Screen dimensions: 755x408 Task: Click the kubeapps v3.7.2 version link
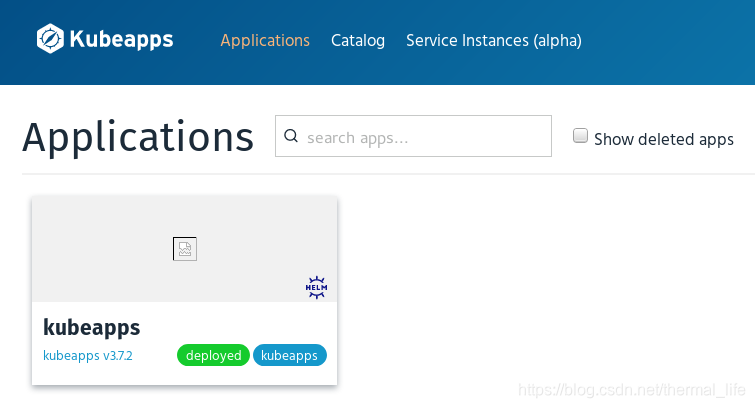(x=88, y=355)
